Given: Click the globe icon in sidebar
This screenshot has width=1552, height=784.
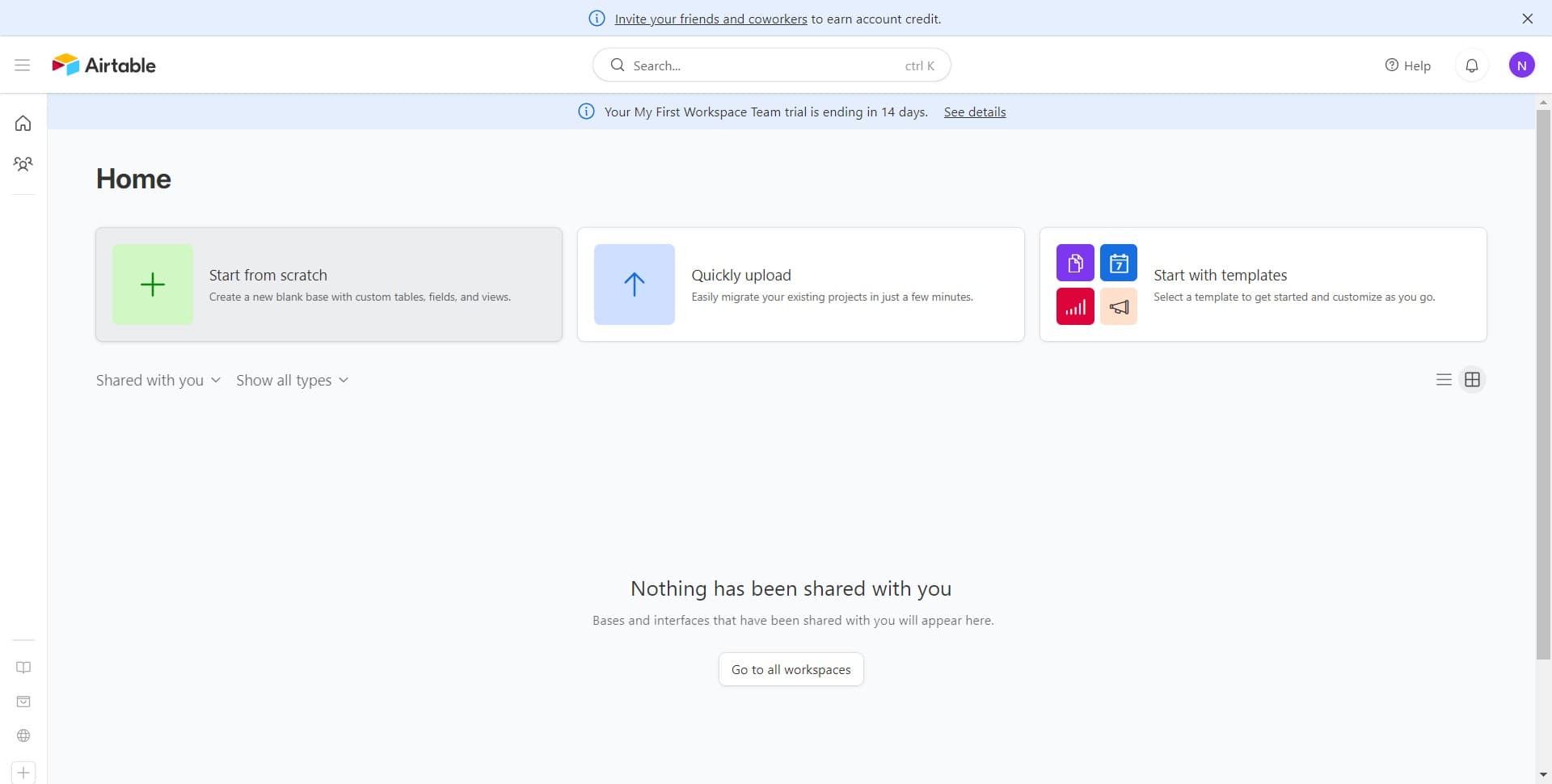Looking at the screenshot, I should (x=23, y=736).
